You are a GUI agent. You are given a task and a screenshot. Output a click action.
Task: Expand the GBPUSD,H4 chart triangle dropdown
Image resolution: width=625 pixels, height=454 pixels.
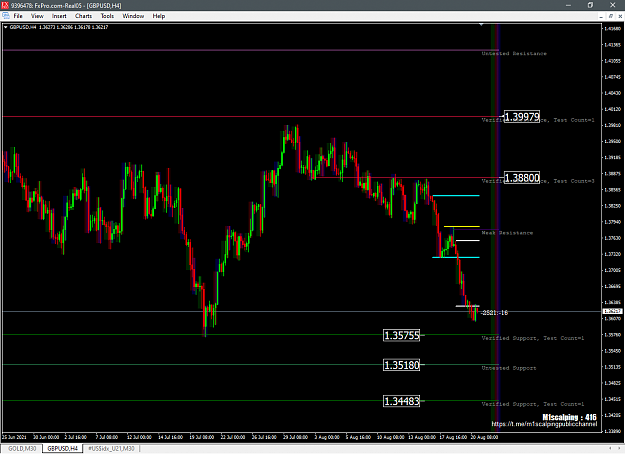(x=6, y=27)
